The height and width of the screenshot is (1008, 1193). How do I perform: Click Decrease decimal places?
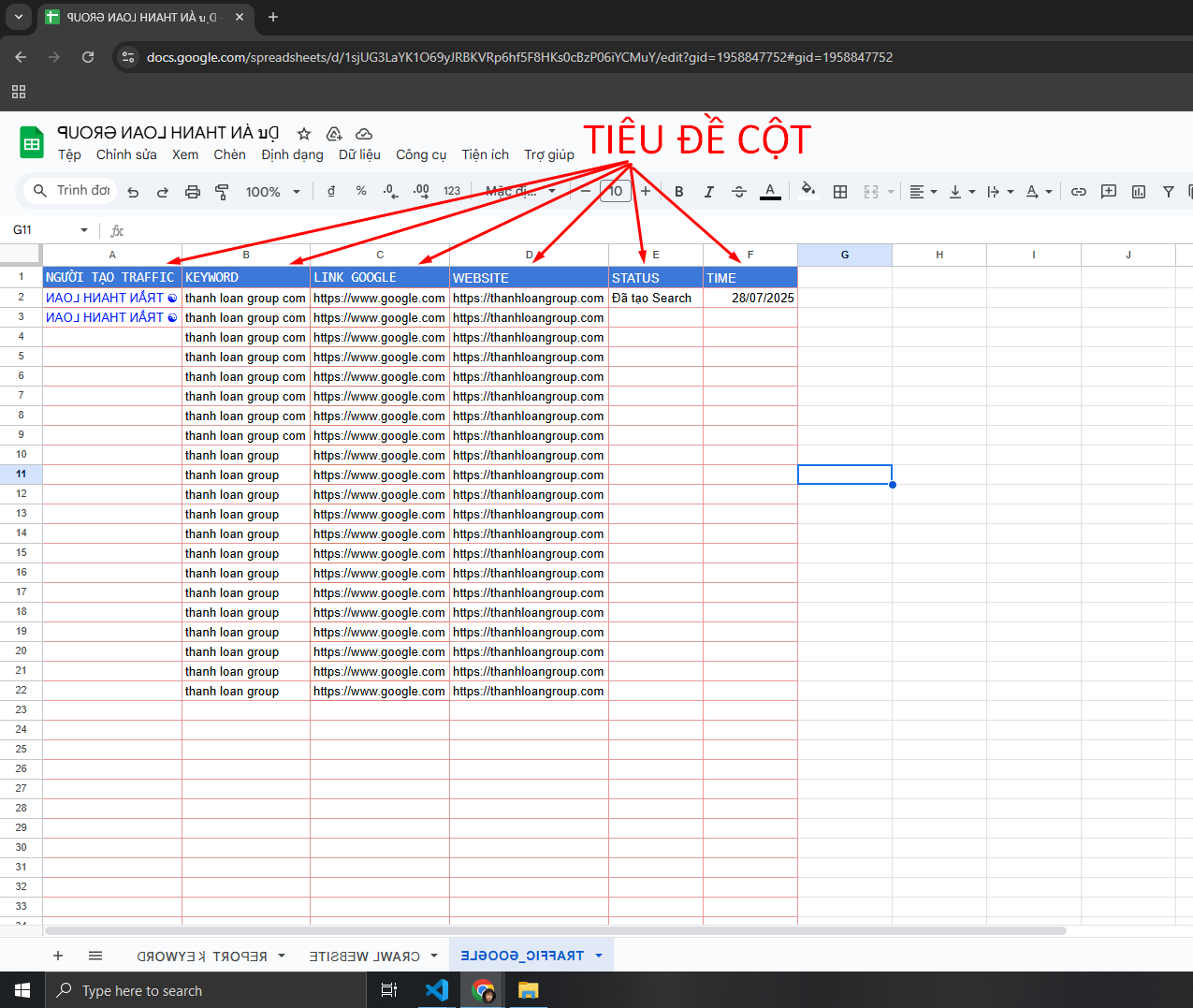(x=390, y=191)
